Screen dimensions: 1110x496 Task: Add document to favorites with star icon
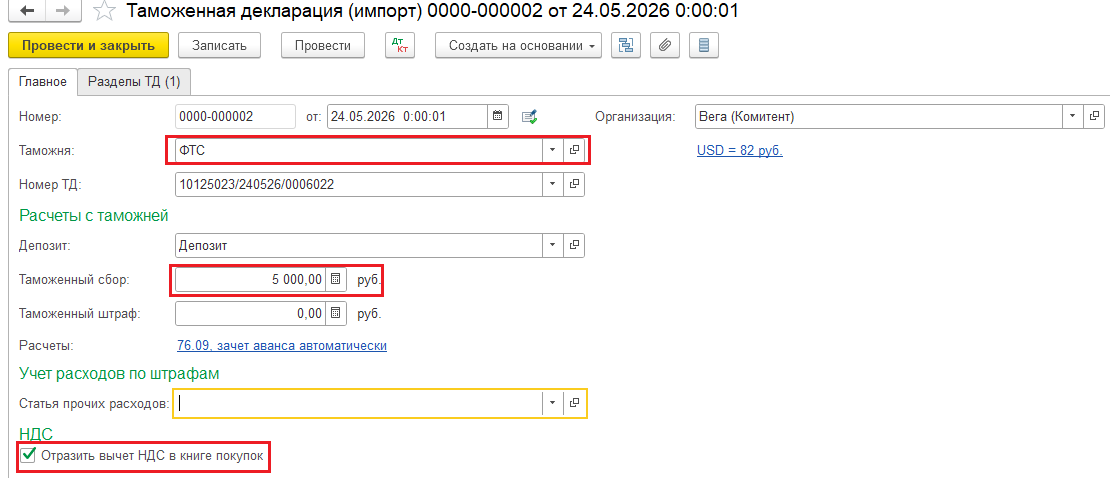(x=104, y=11)
